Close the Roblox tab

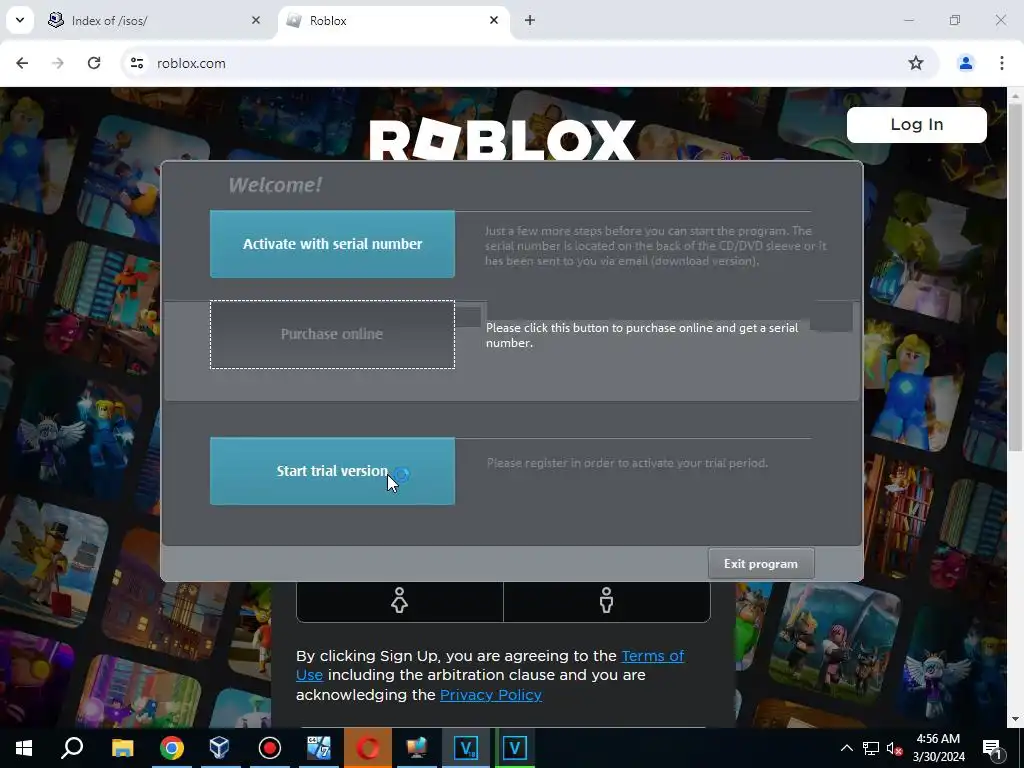pyautogui.click(x=494, y=20)
